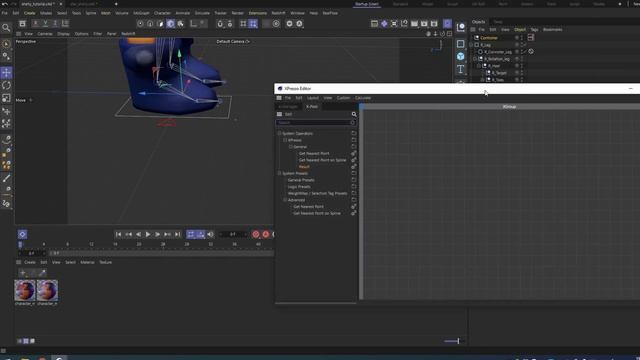Toggle the Y axis lock button
The image size is (640, 360).
pos(45,24)
